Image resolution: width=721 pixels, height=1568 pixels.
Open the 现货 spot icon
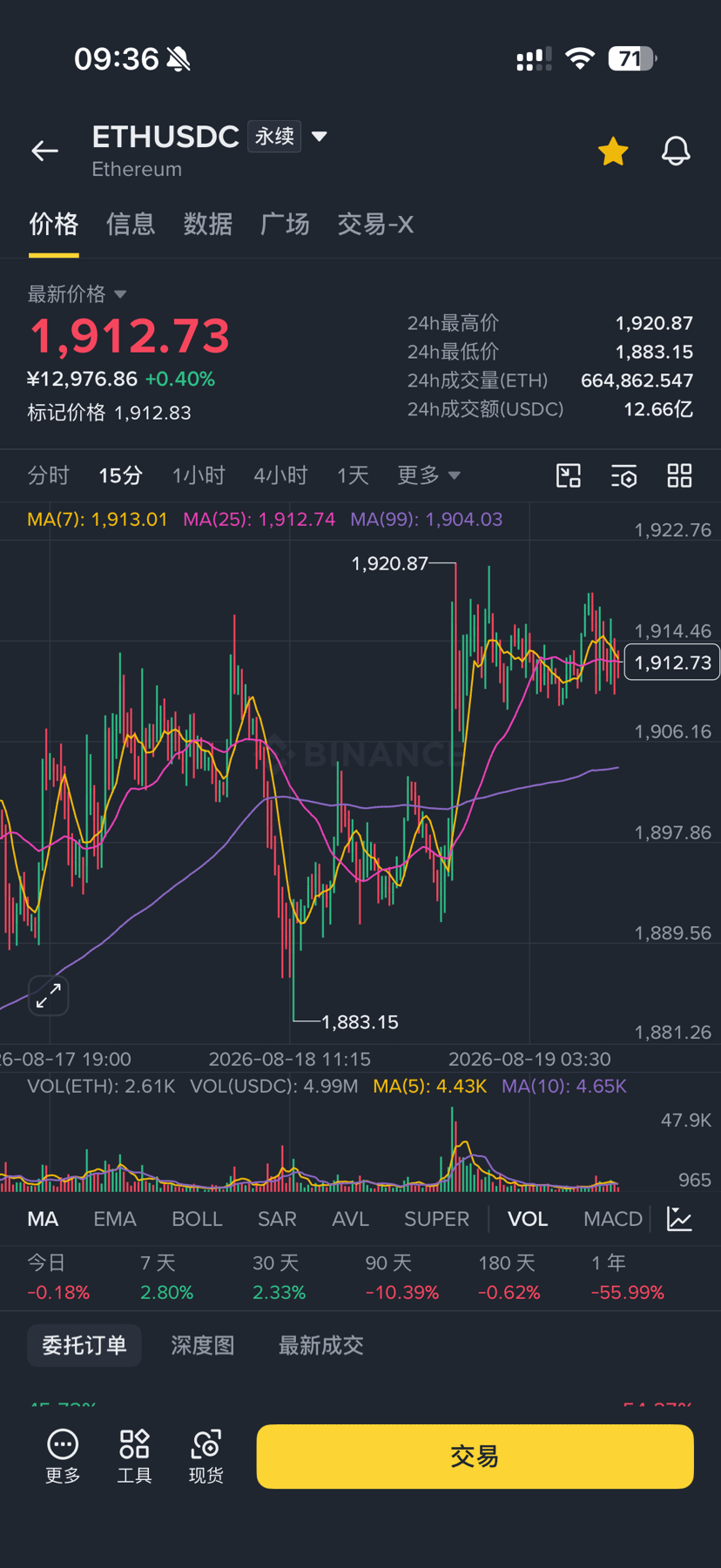tap(206, 1457)
